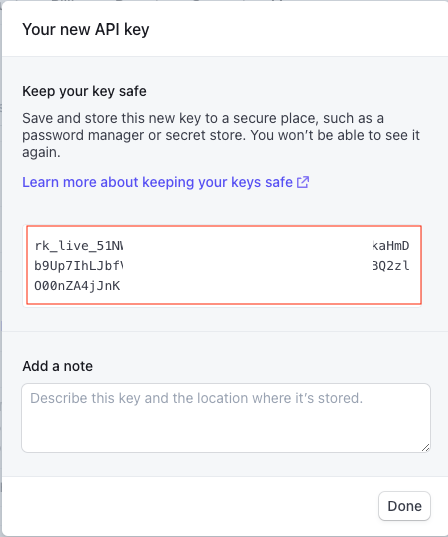The height and width of the screenshot is (537, 448).
Task: Click the 'Your new API key' dialog title
Action: [x=86, y=29]
